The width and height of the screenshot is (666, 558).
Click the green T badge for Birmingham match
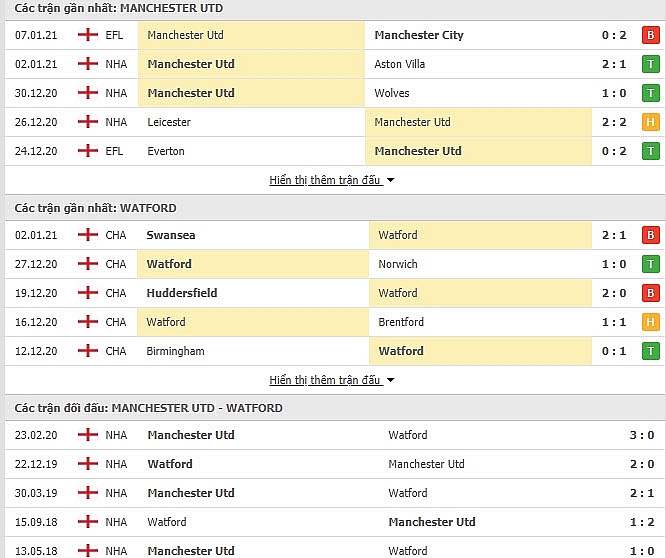(x=650, y=351)
